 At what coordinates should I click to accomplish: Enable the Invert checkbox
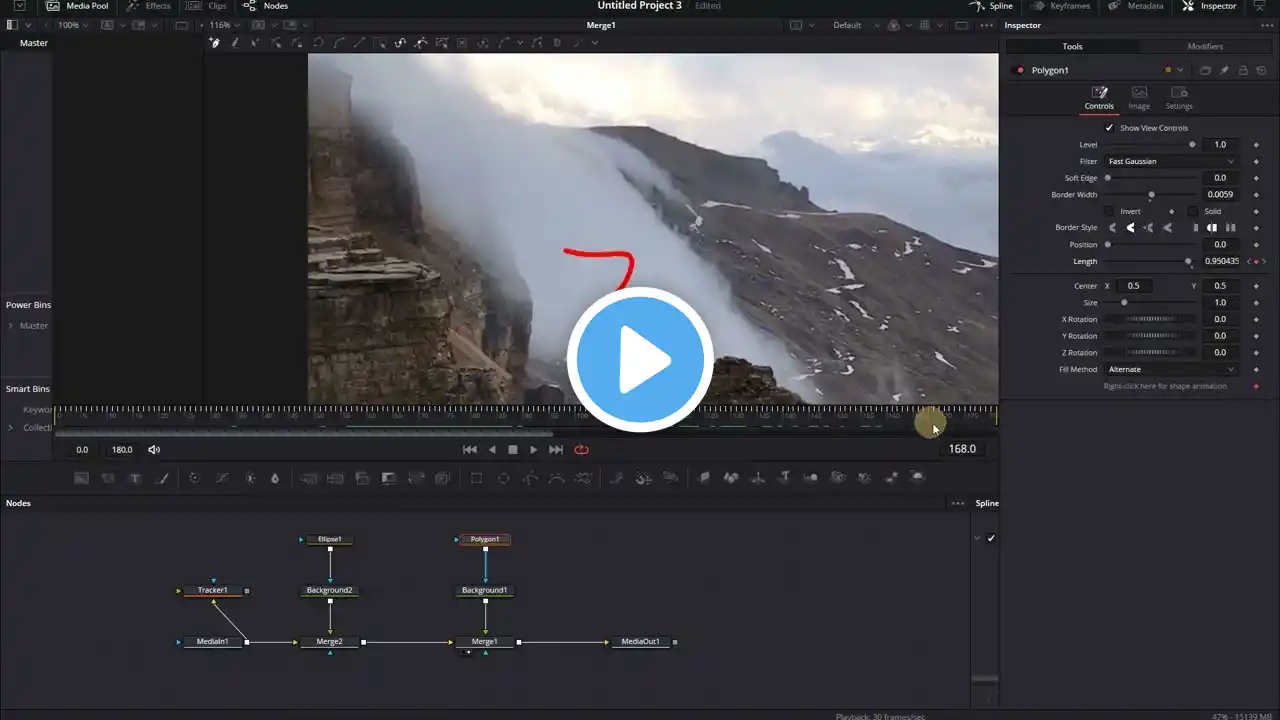click(x=1109, y=211)
